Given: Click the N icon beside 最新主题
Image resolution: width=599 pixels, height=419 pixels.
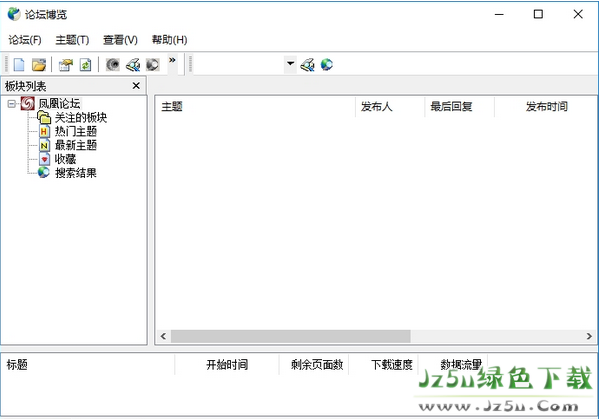Looking at the screenshot, I should click(44, 145).
